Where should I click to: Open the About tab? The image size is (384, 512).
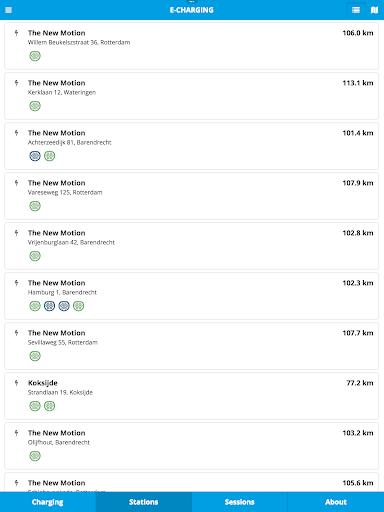[336, 502]
